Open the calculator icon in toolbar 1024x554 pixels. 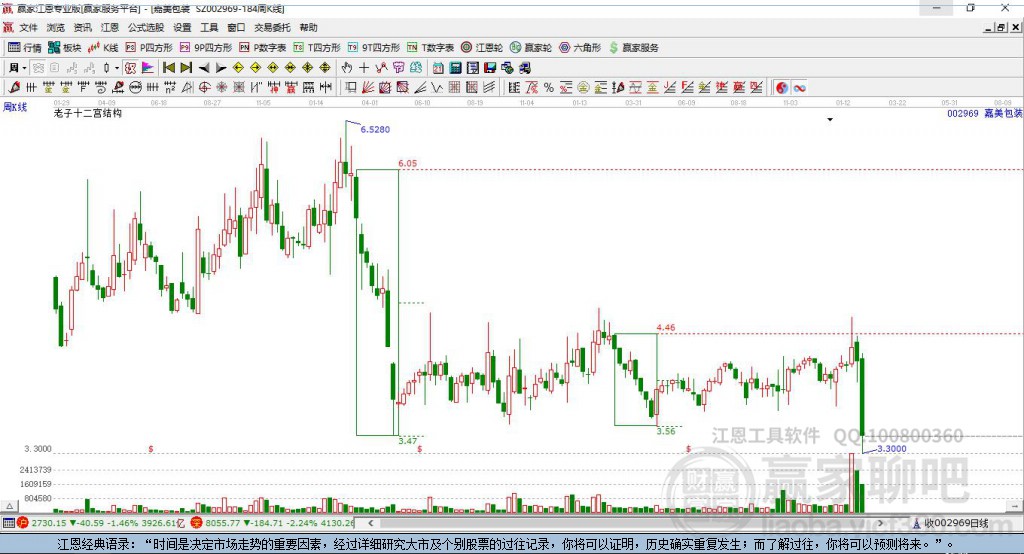(x=455, y=67)
